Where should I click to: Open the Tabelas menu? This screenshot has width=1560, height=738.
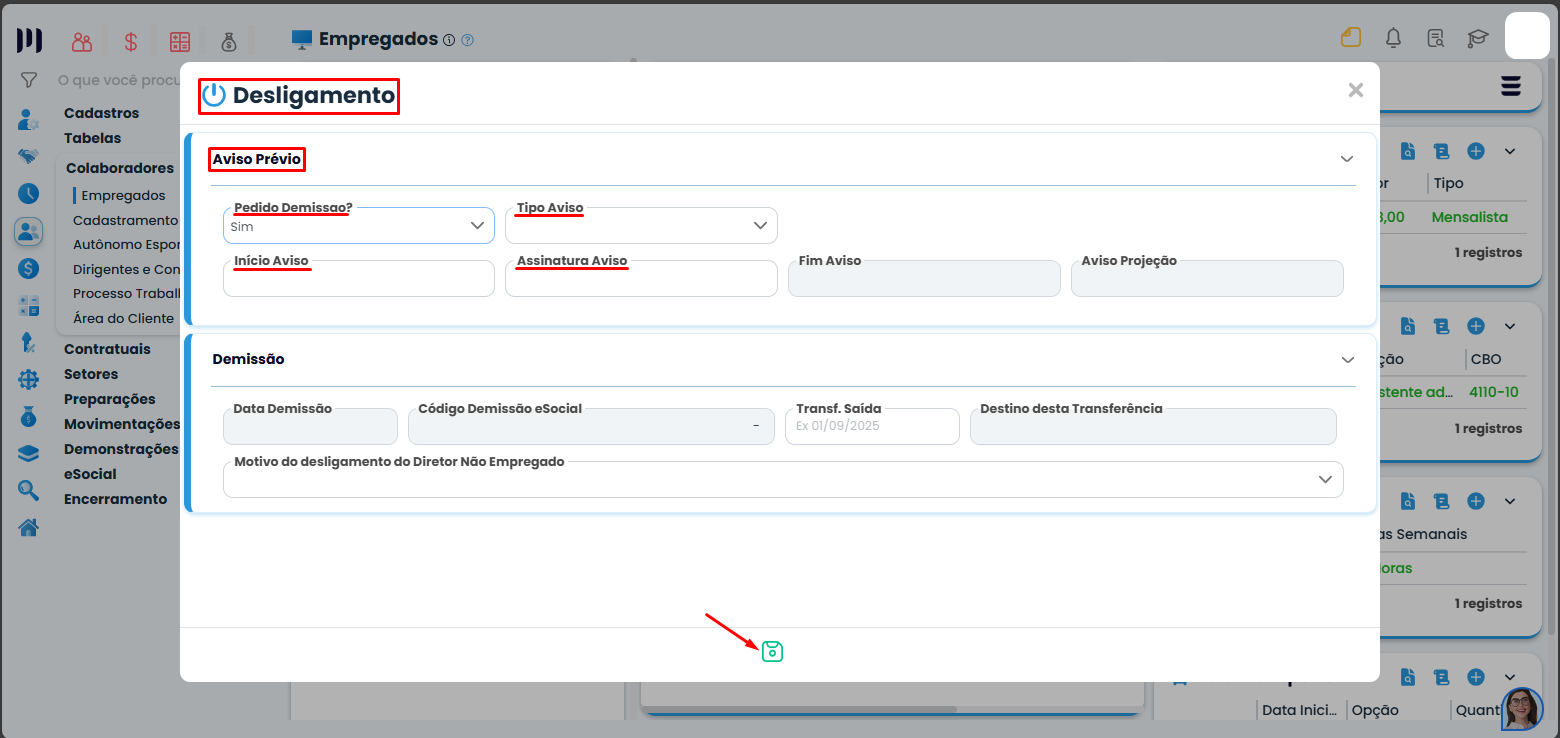93,138
